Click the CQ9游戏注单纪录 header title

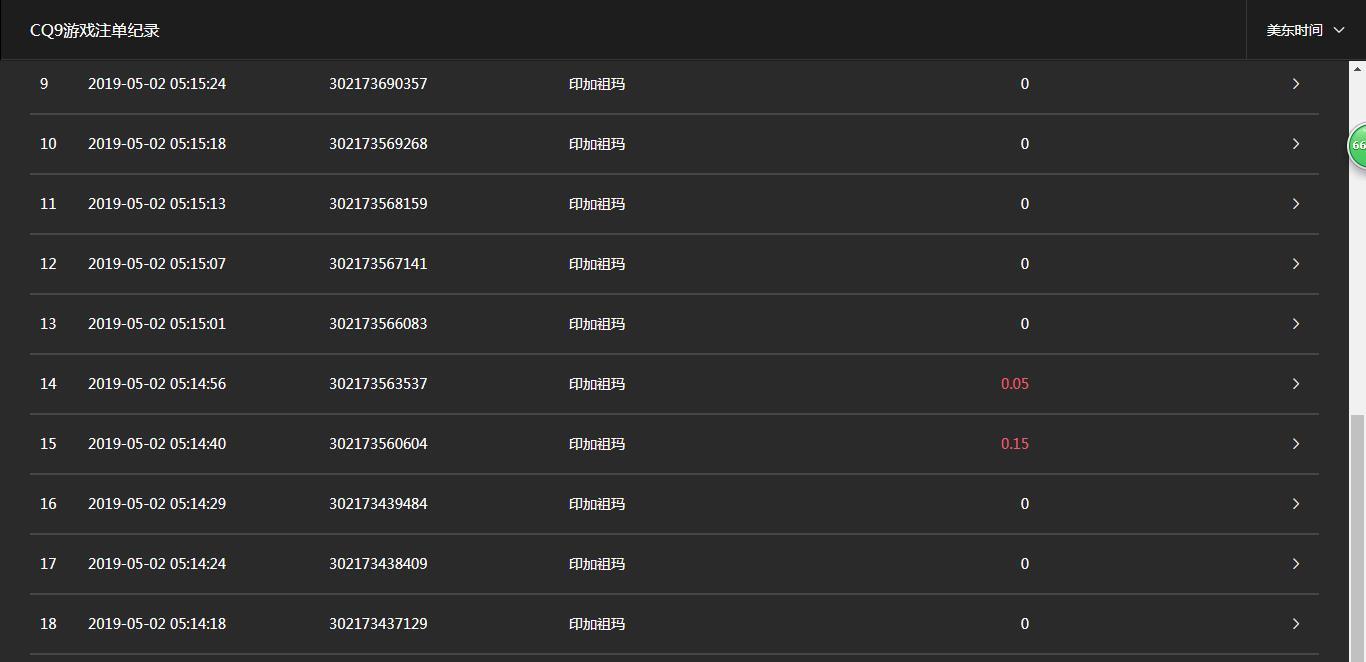pos(95,31)
